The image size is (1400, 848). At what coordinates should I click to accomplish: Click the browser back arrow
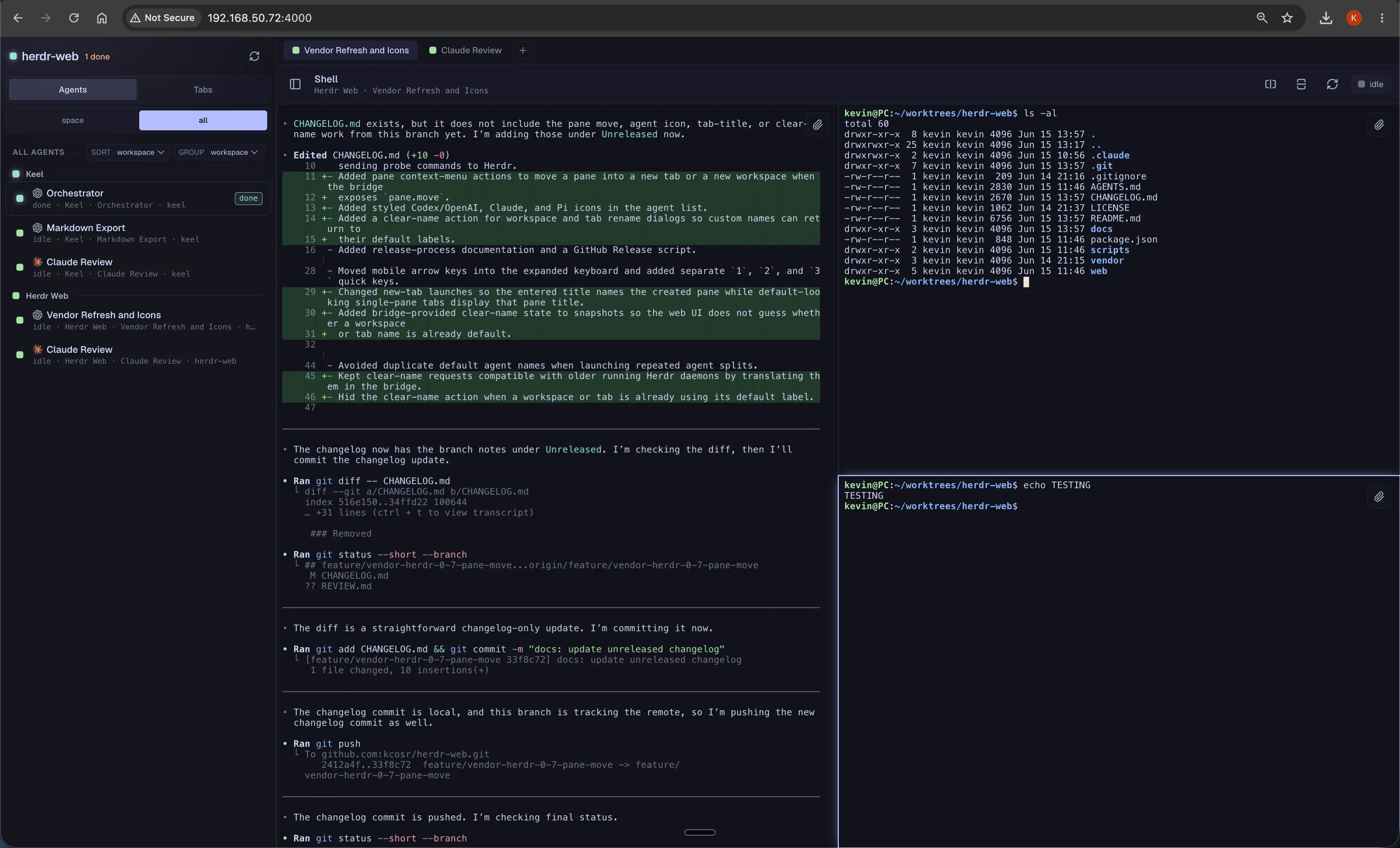18,18
